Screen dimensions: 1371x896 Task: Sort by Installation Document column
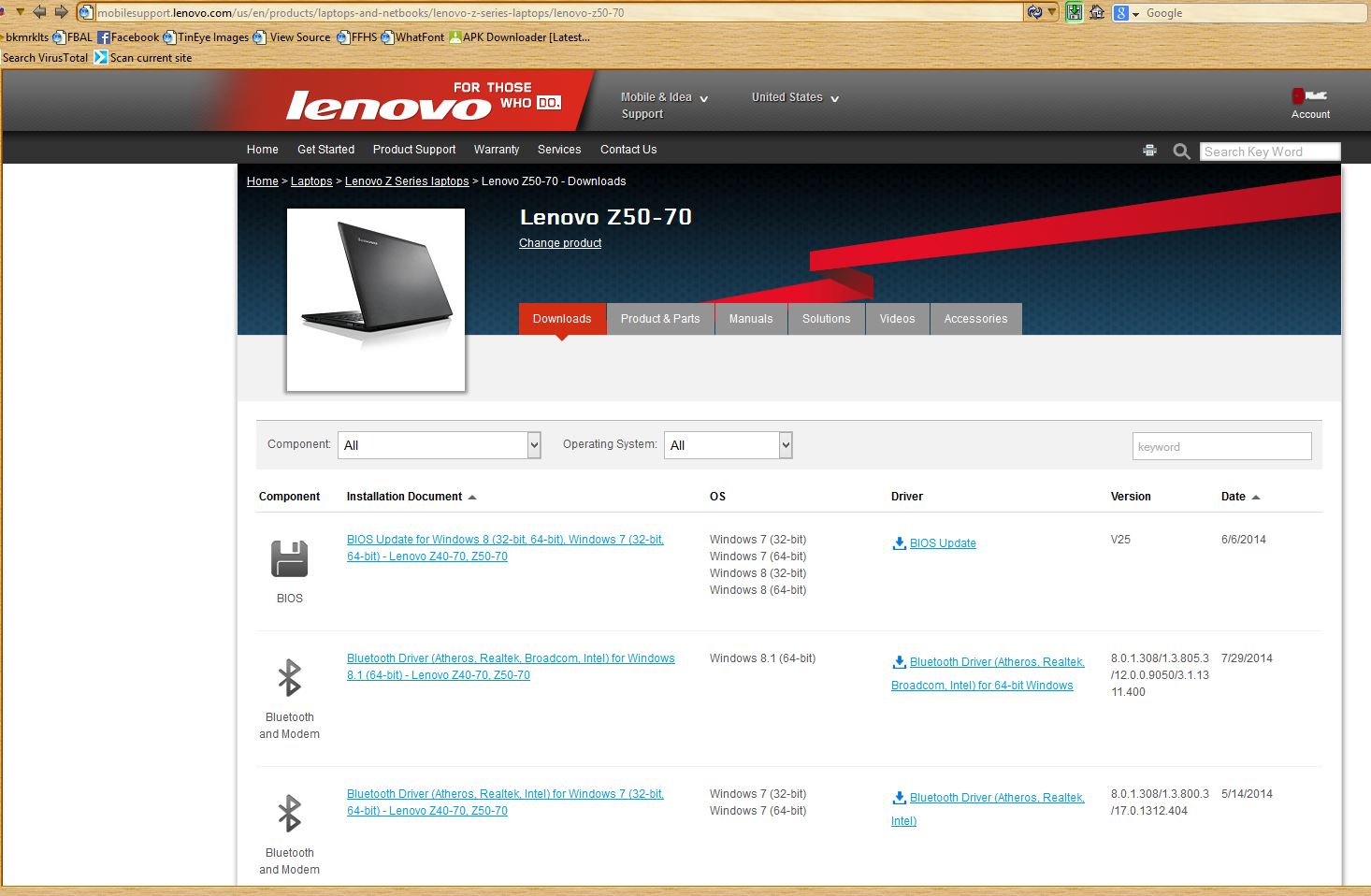(411, 497)
